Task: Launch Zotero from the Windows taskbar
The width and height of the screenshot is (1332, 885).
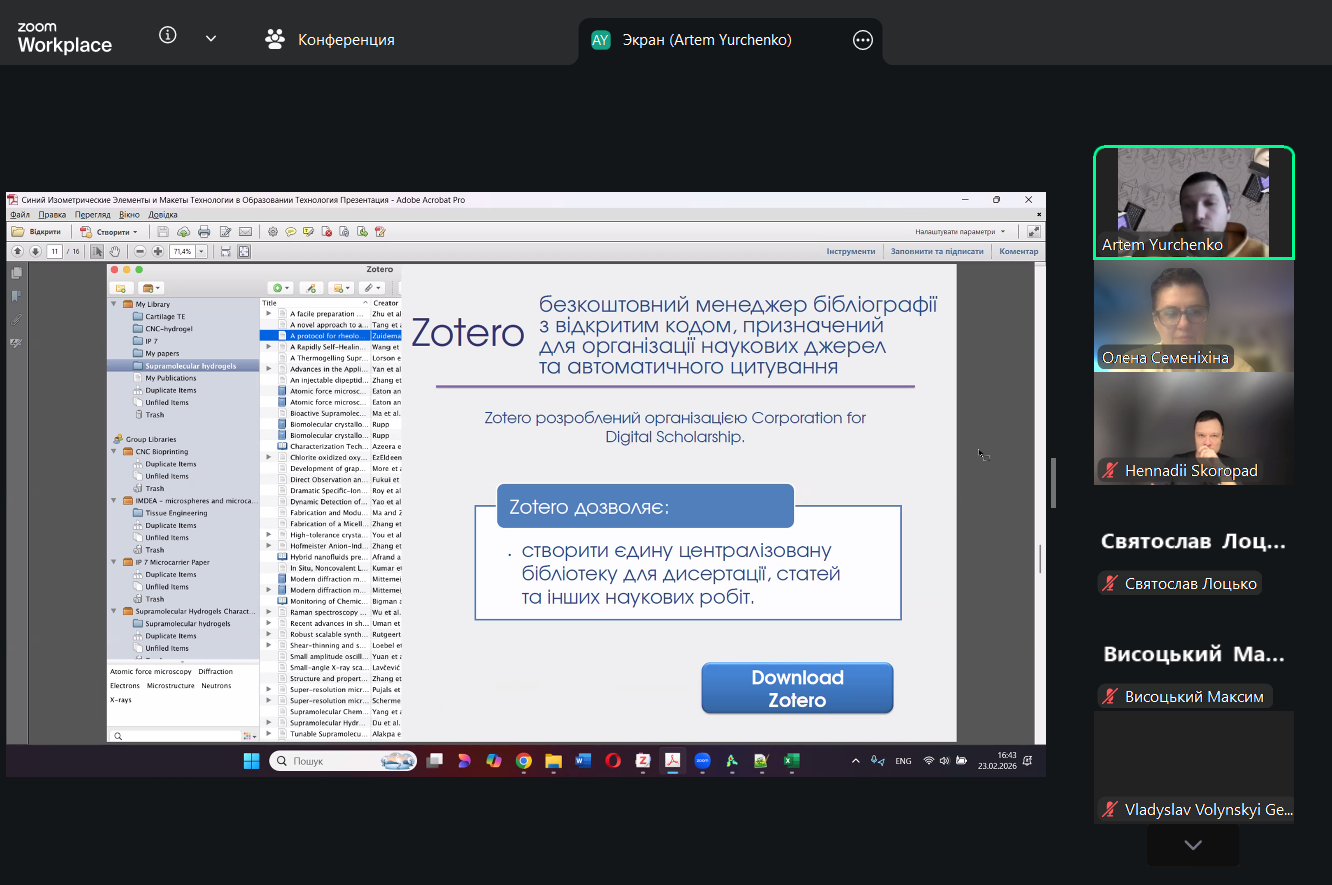Action: [x=642, y=761]
